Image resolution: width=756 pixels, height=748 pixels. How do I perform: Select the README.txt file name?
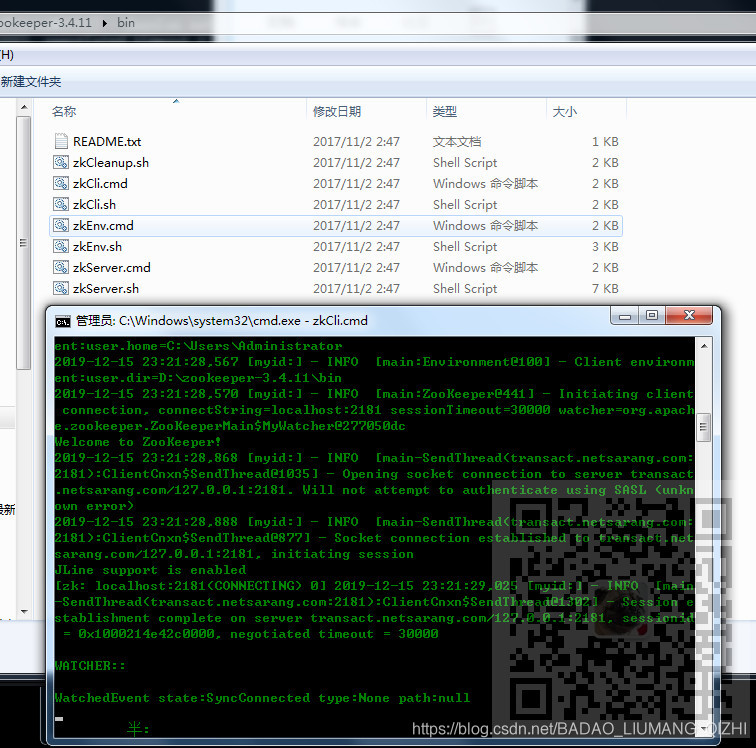(107, 142)
